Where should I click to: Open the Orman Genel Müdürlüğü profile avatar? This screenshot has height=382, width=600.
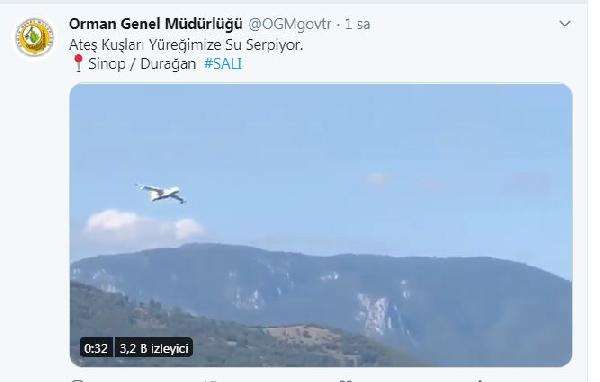pyautogui.click(x=34, y=37)
